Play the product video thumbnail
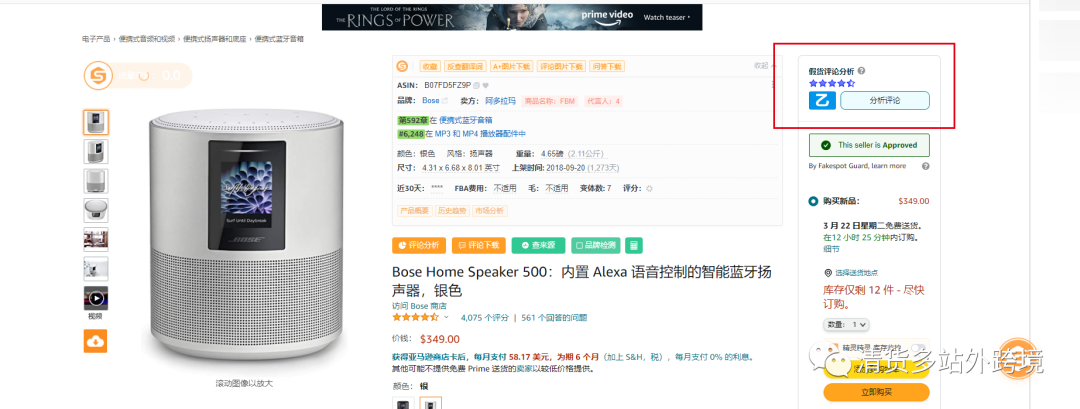Image resolution: width=1080 pixels, height=409 pixels. tap(96, 298)
